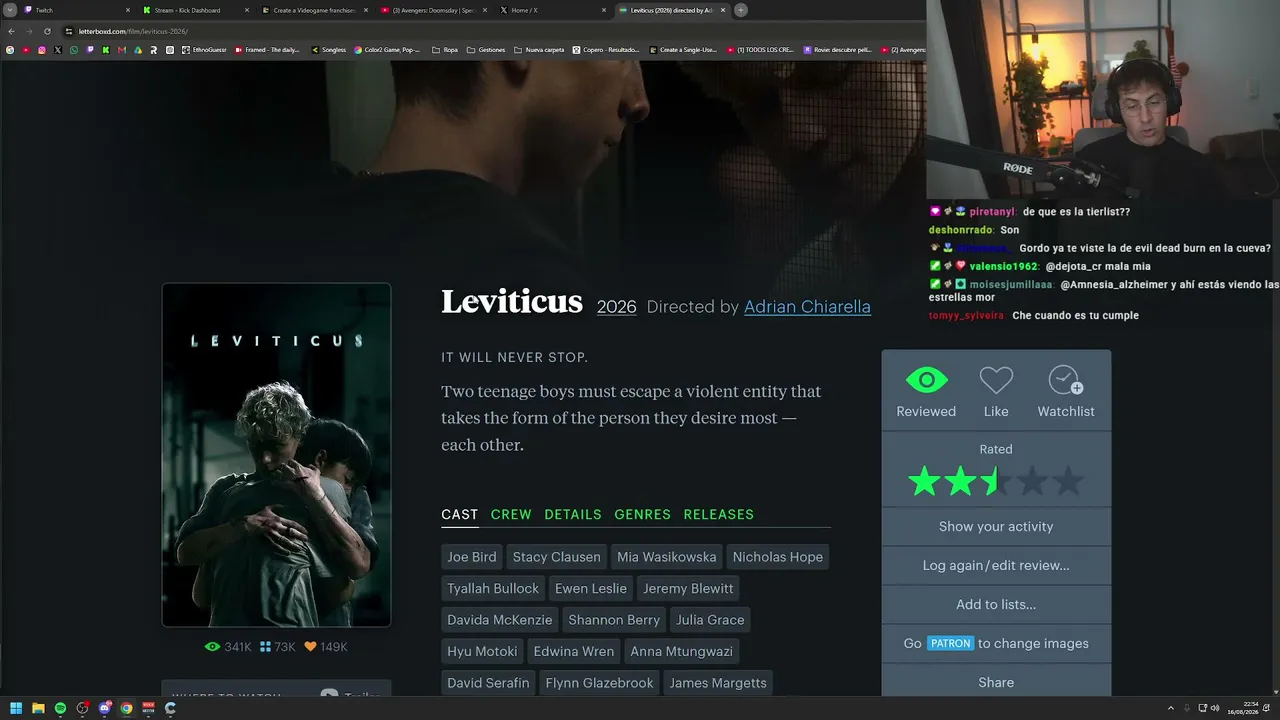This screenshot has height=720, width=1280.
Task: Switch to the Genres tab
Action: coord(643,514)
